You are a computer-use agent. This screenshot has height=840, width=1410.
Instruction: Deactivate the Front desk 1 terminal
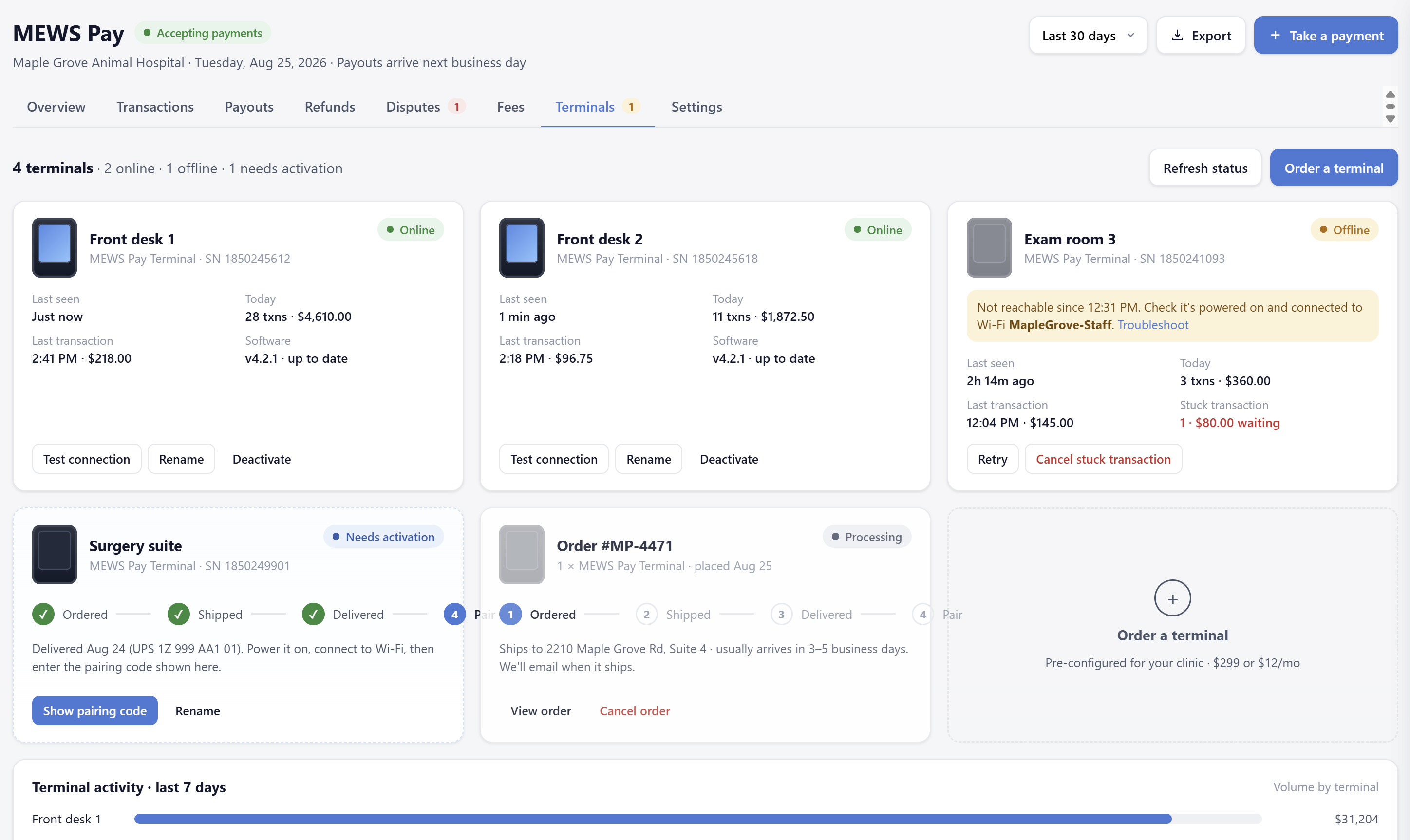(262, 459)
